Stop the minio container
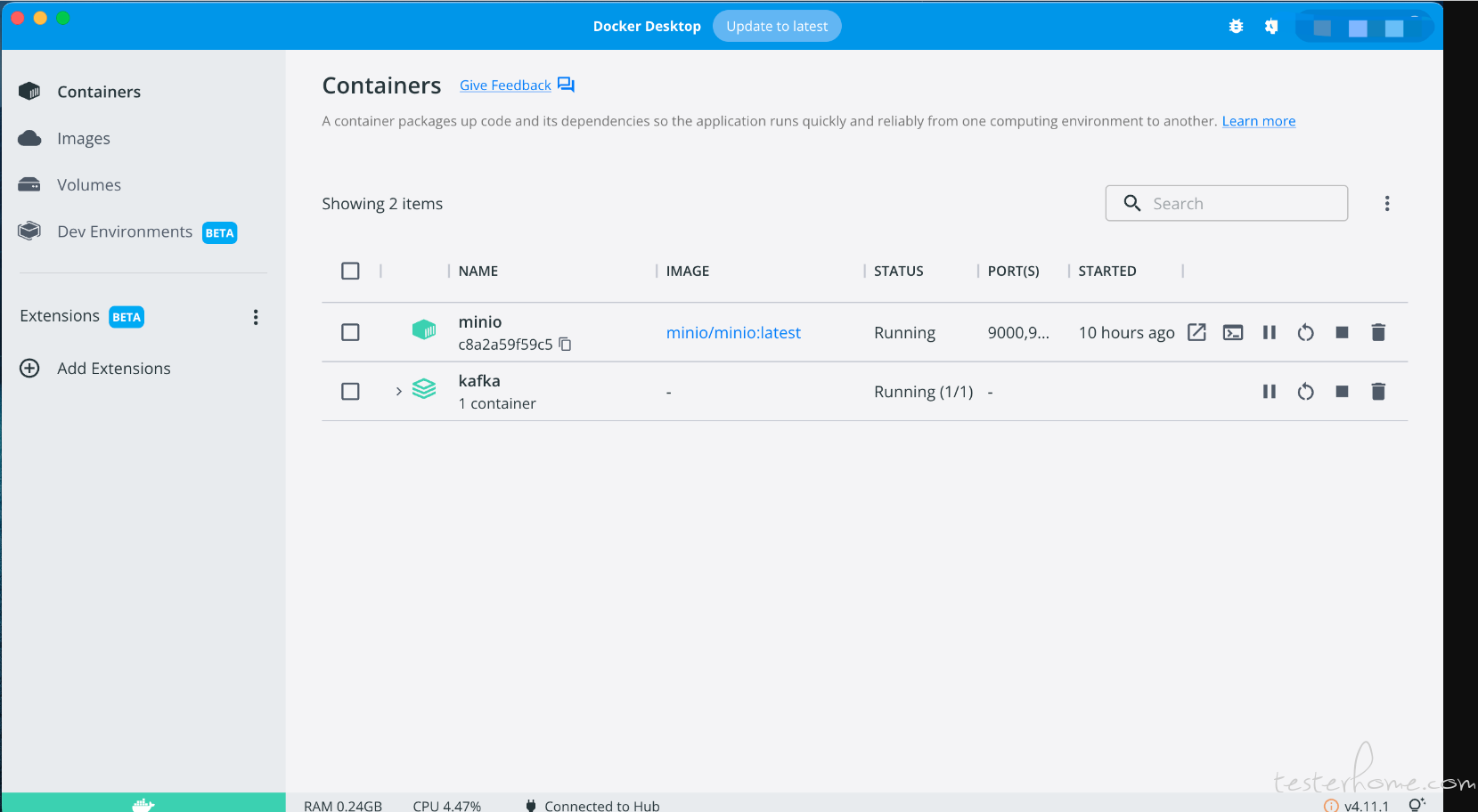 [1342, 332]
